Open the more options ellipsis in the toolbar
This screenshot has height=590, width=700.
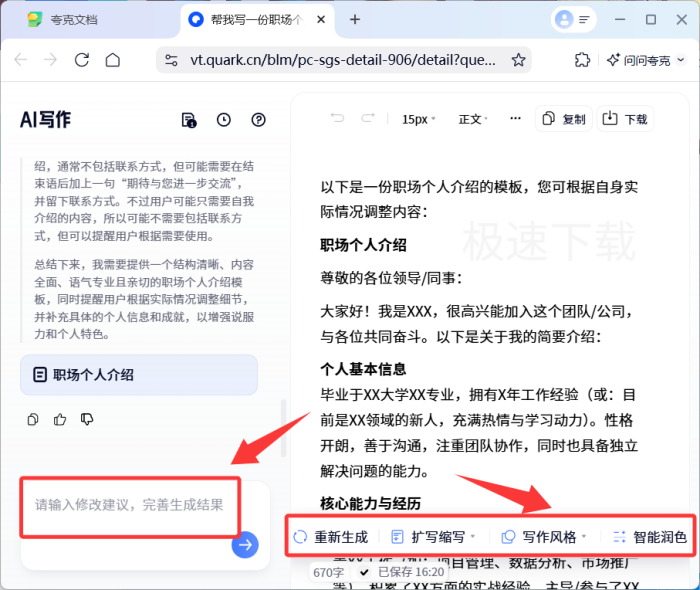pyautogui.click(x=516, y=118)
